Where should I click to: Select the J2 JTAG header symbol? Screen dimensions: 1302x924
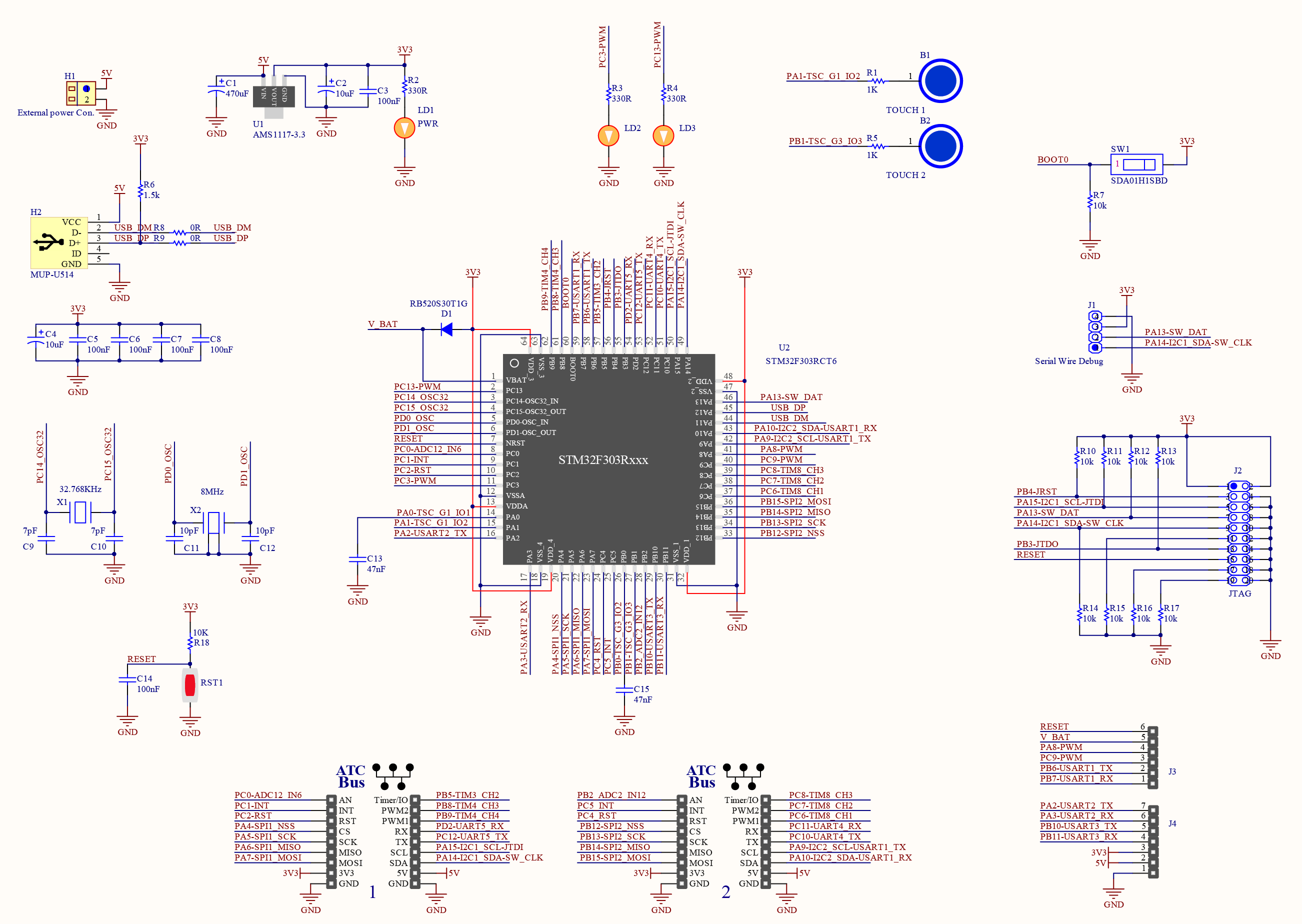coord(1239,533)
